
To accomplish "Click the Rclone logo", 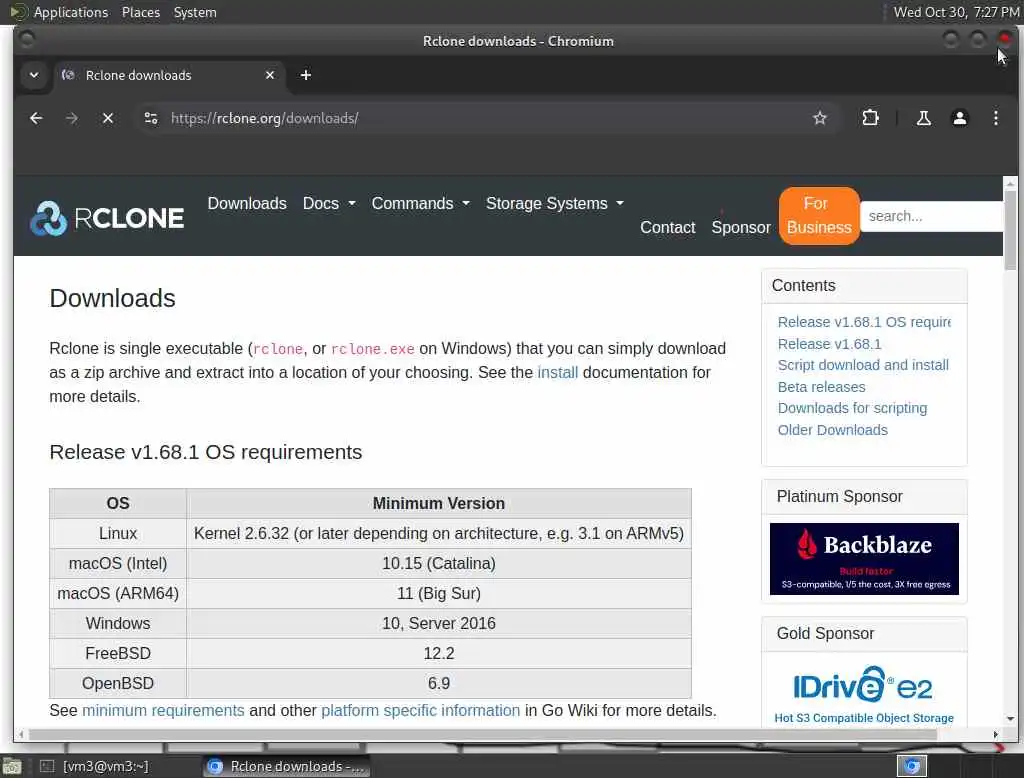I will [106, 218].
